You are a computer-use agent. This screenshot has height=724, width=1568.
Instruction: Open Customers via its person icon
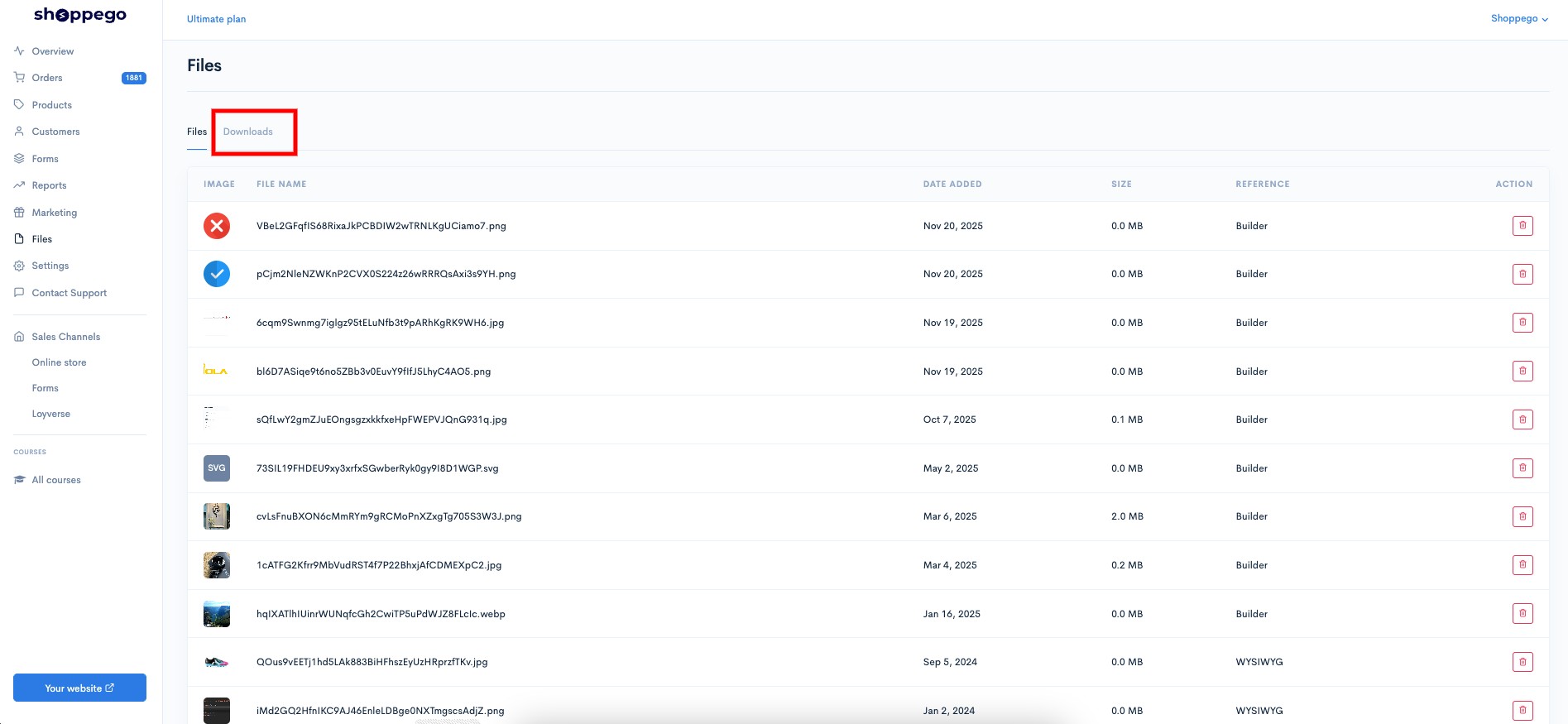[x=19, y=132]
